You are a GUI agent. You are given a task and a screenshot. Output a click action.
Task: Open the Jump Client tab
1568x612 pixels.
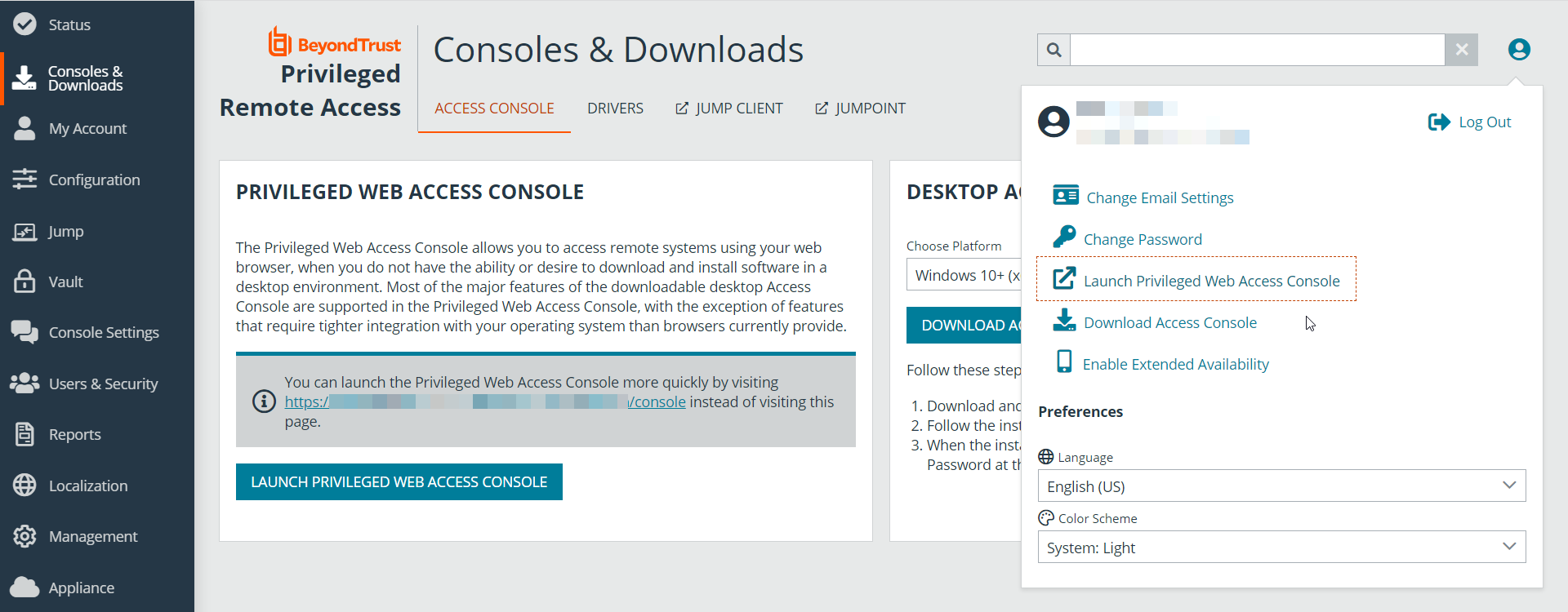[x=728, y=109]
